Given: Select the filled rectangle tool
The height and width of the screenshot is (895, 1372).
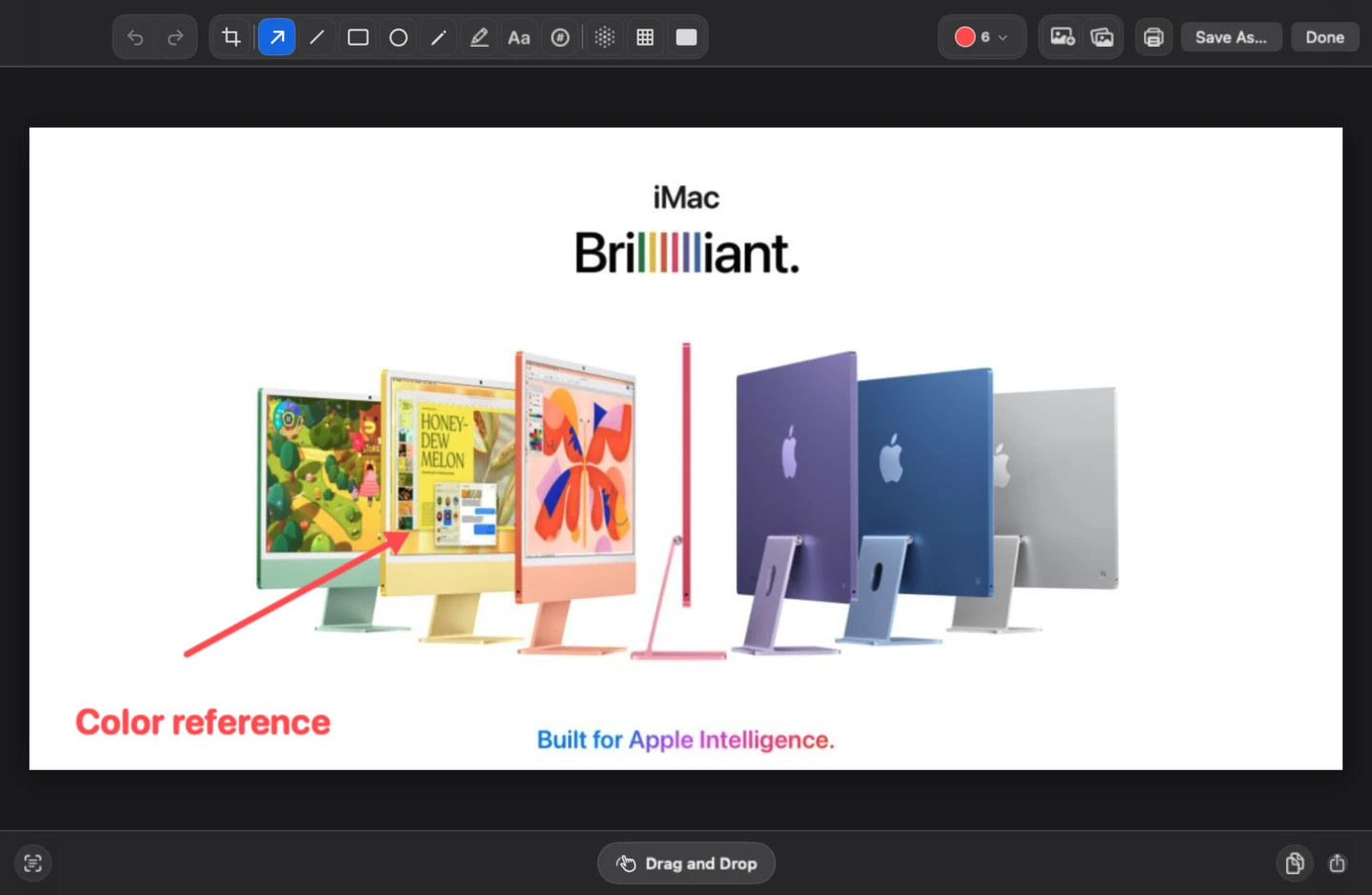Looking at the screenshot, I should pos(686,37).
